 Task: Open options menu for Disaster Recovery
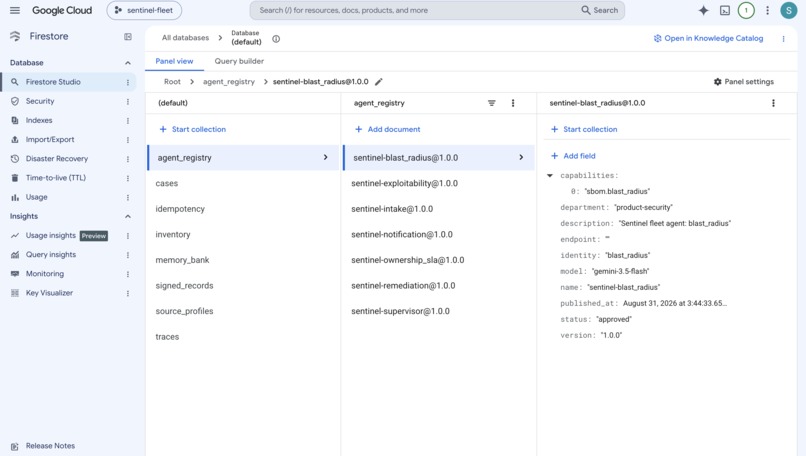(128, 159)
